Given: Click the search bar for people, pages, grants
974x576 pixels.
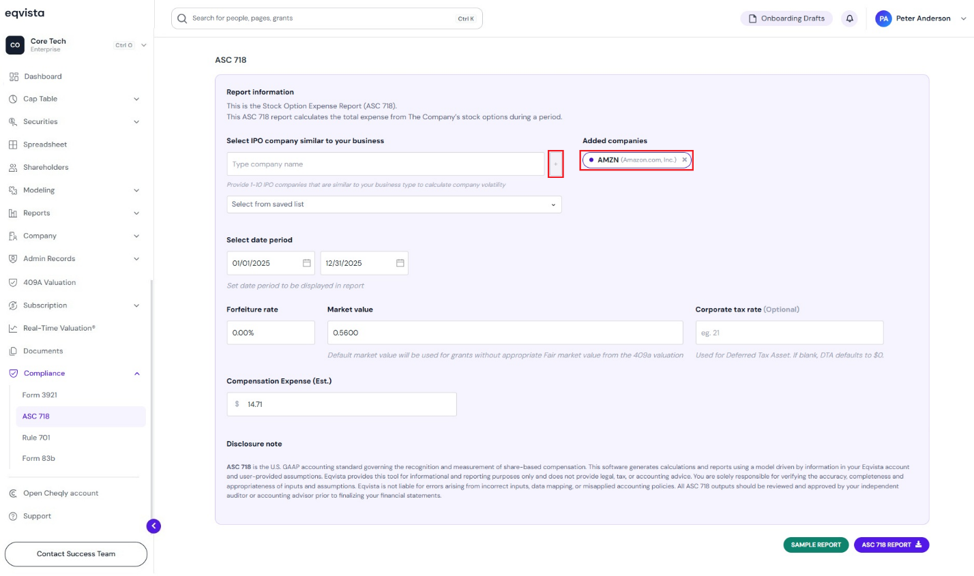Looking at the screenshot, I should pos(327,19).
